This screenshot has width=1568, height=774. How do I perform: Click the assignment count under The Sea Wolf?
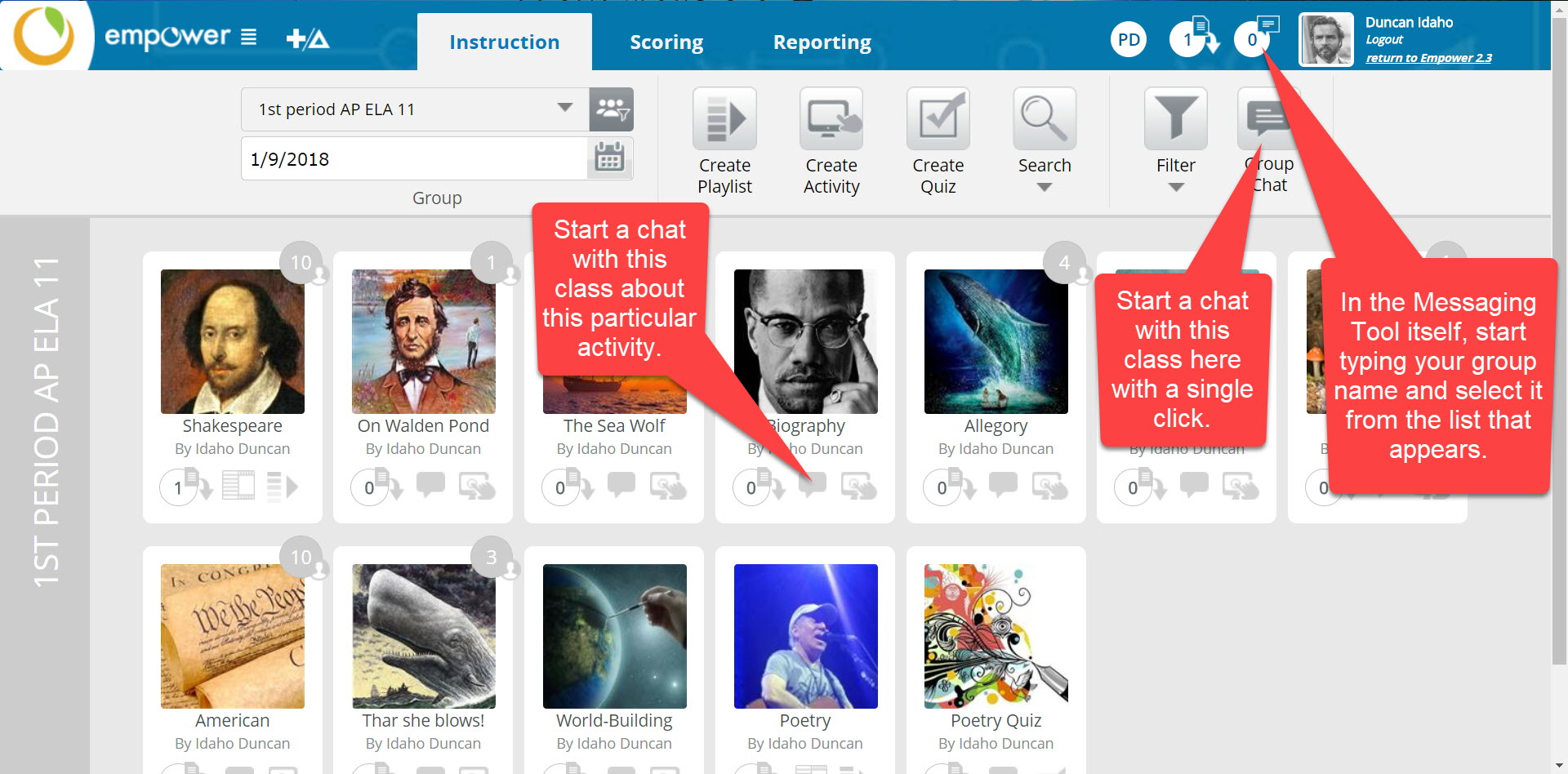pos(568,487)
